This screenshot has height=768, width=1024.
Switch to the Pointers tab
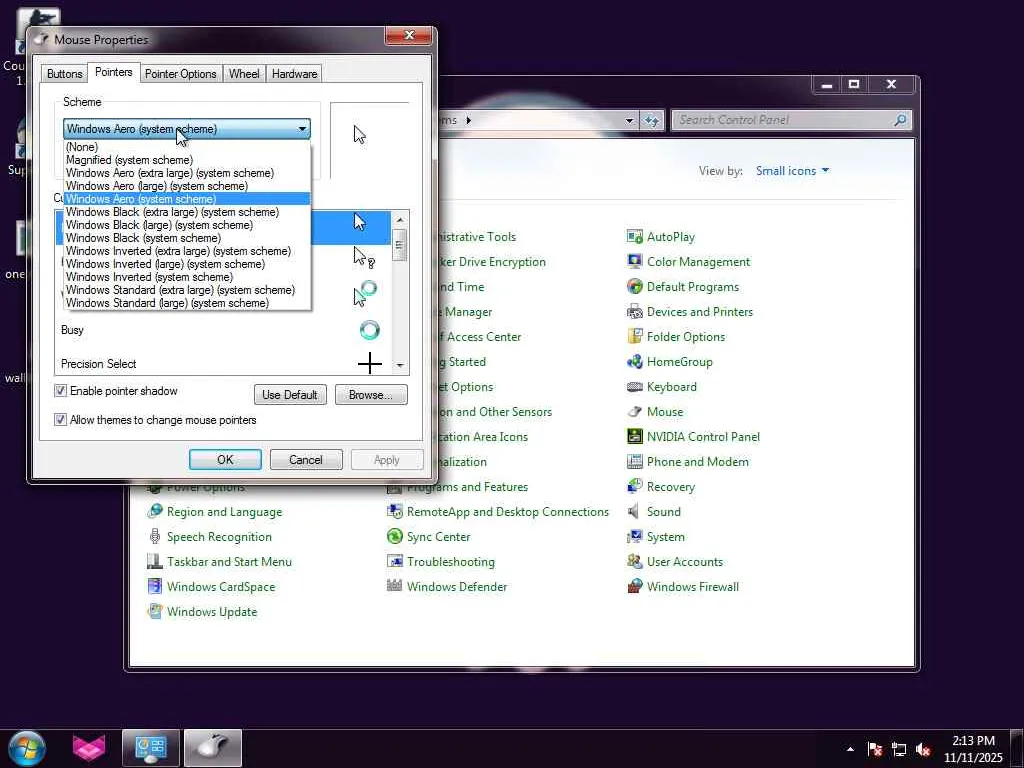[x=114, y=72]
